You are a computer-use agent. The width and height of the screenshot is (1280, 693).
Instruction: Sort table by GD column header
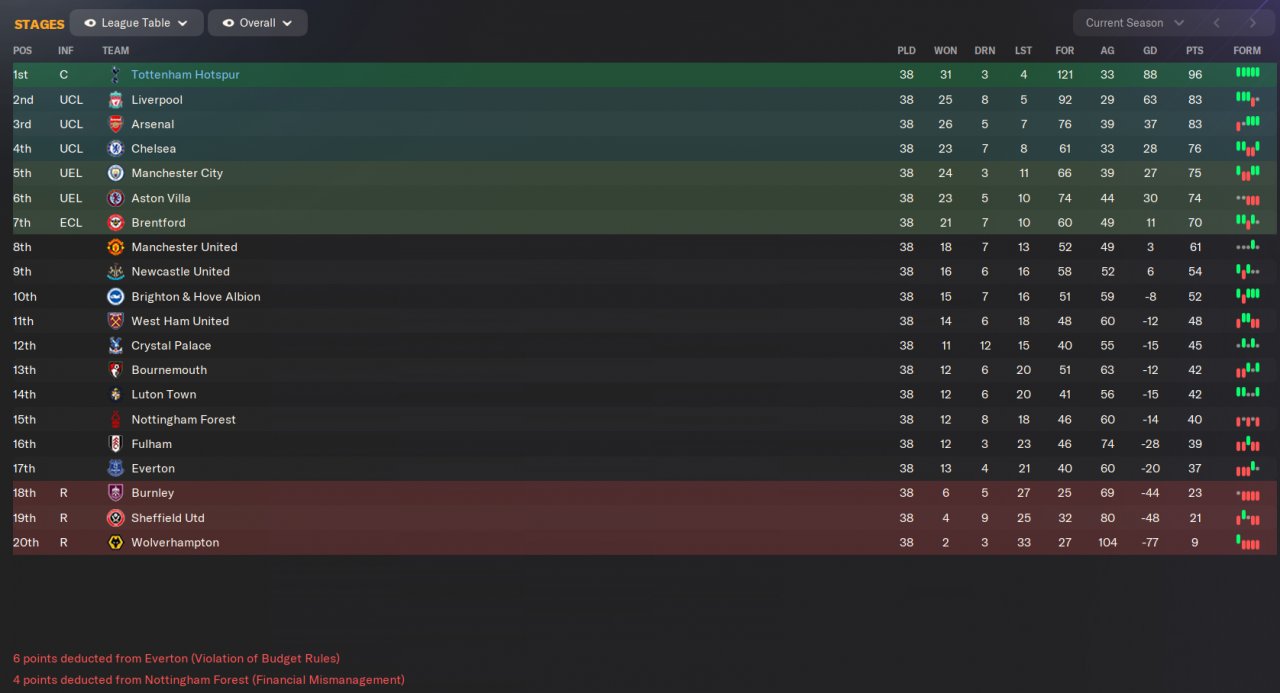point(1150,51)
